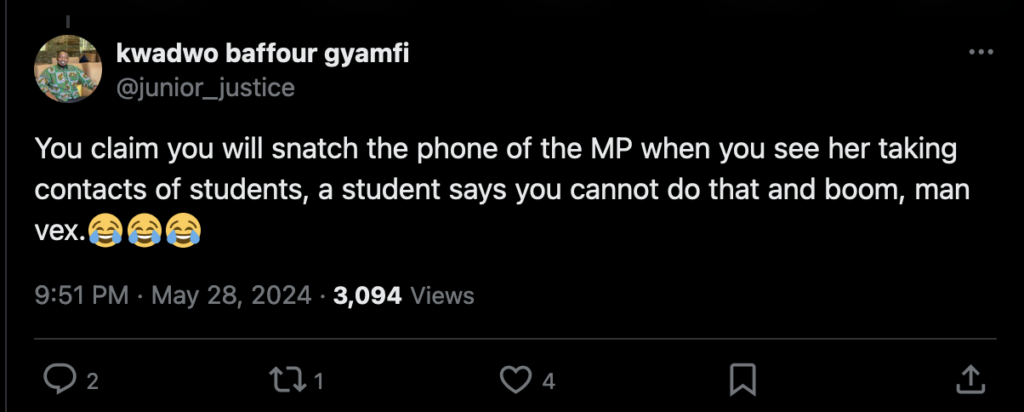The width and height of the screenshot is (1024, 412).
Task: Click the Views label text
Action: (442, 295)
